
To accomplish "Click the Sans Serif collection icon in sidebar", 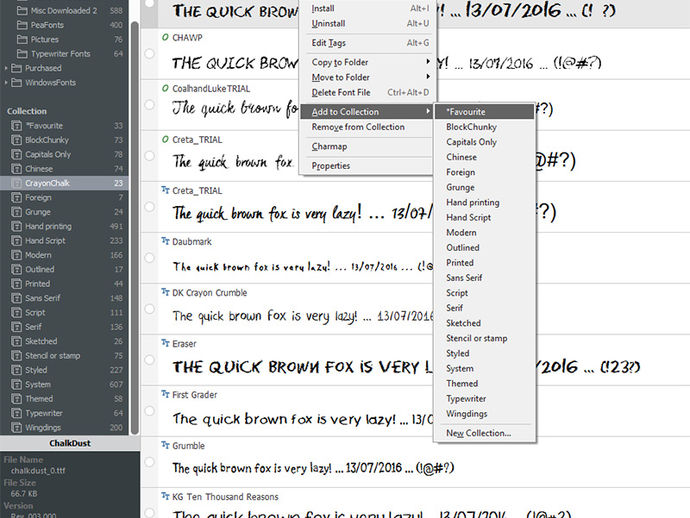I will [x=16, y=298].
